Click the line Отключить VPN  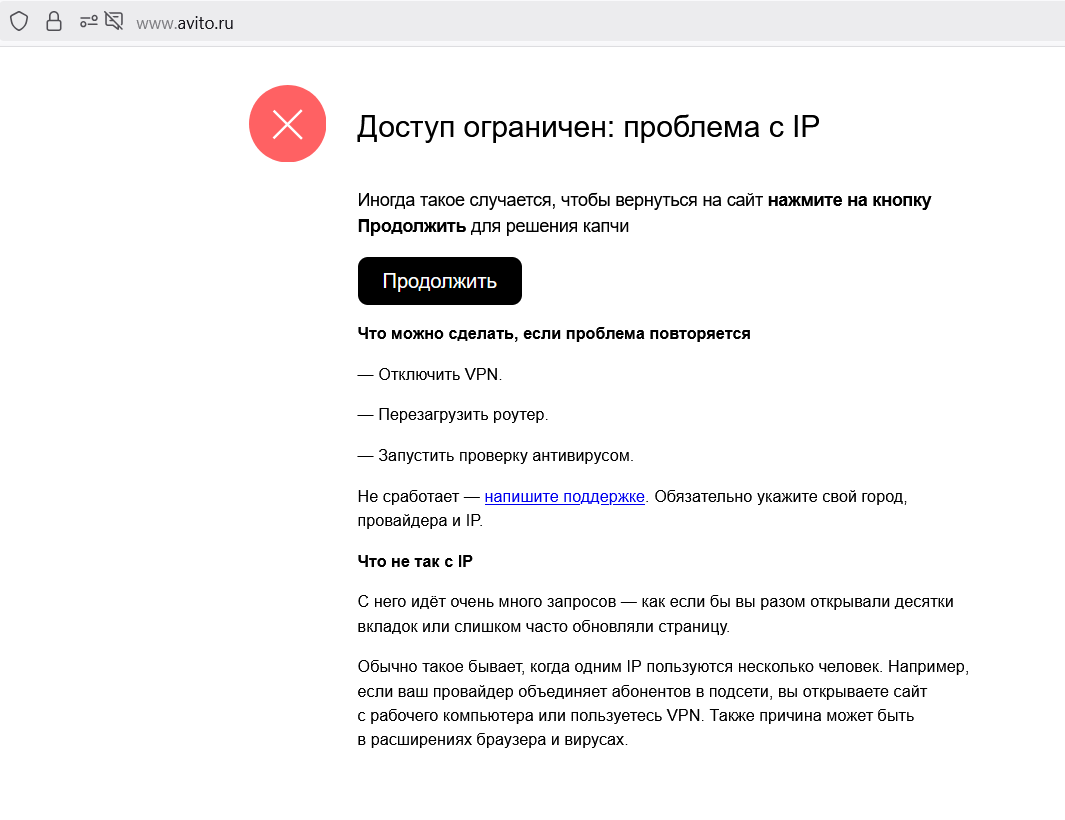(x=430, y=374)
